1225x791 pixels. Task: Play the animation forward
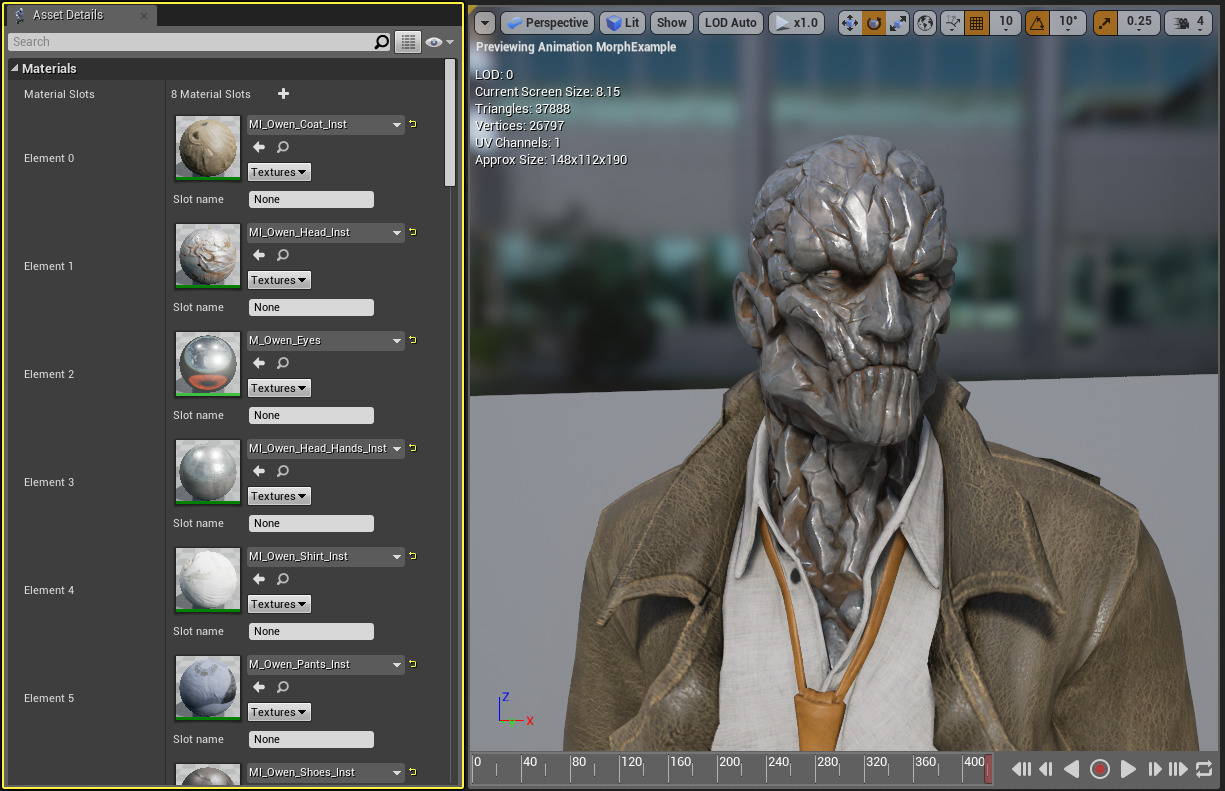point(1128,769)
